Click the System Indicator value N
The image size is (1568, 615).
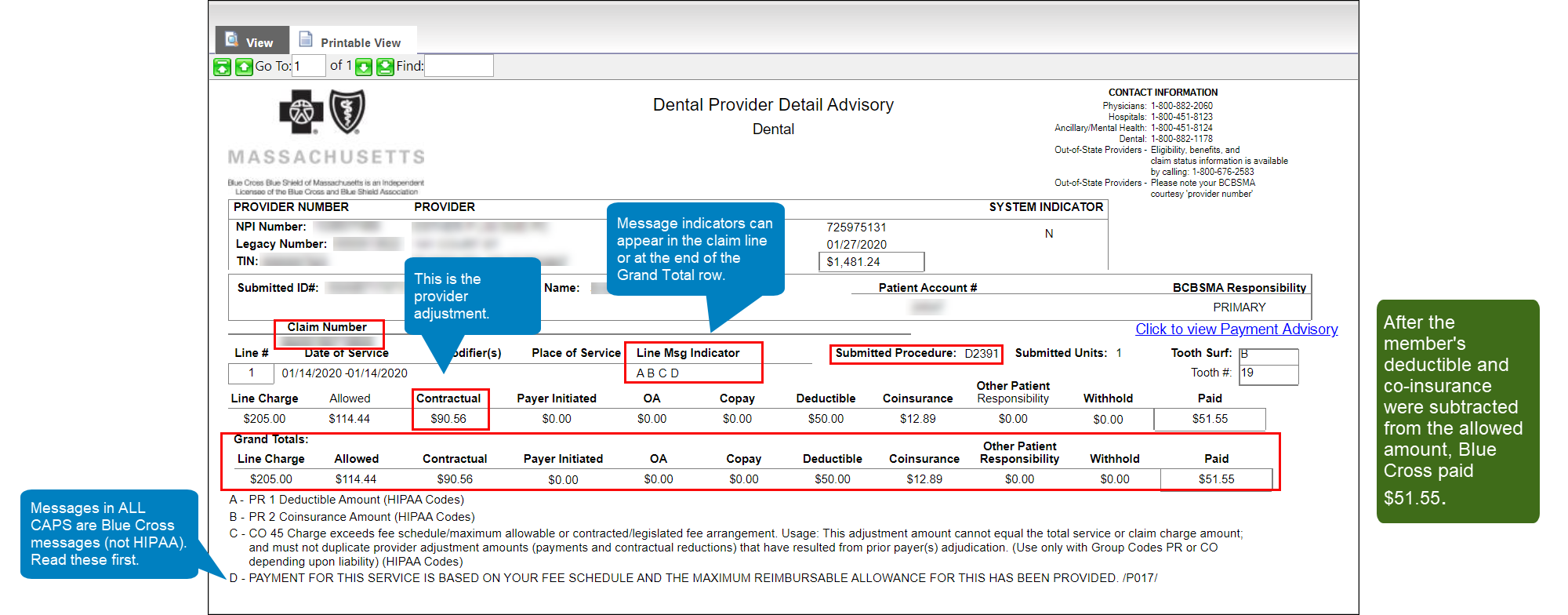point(1049,234)
